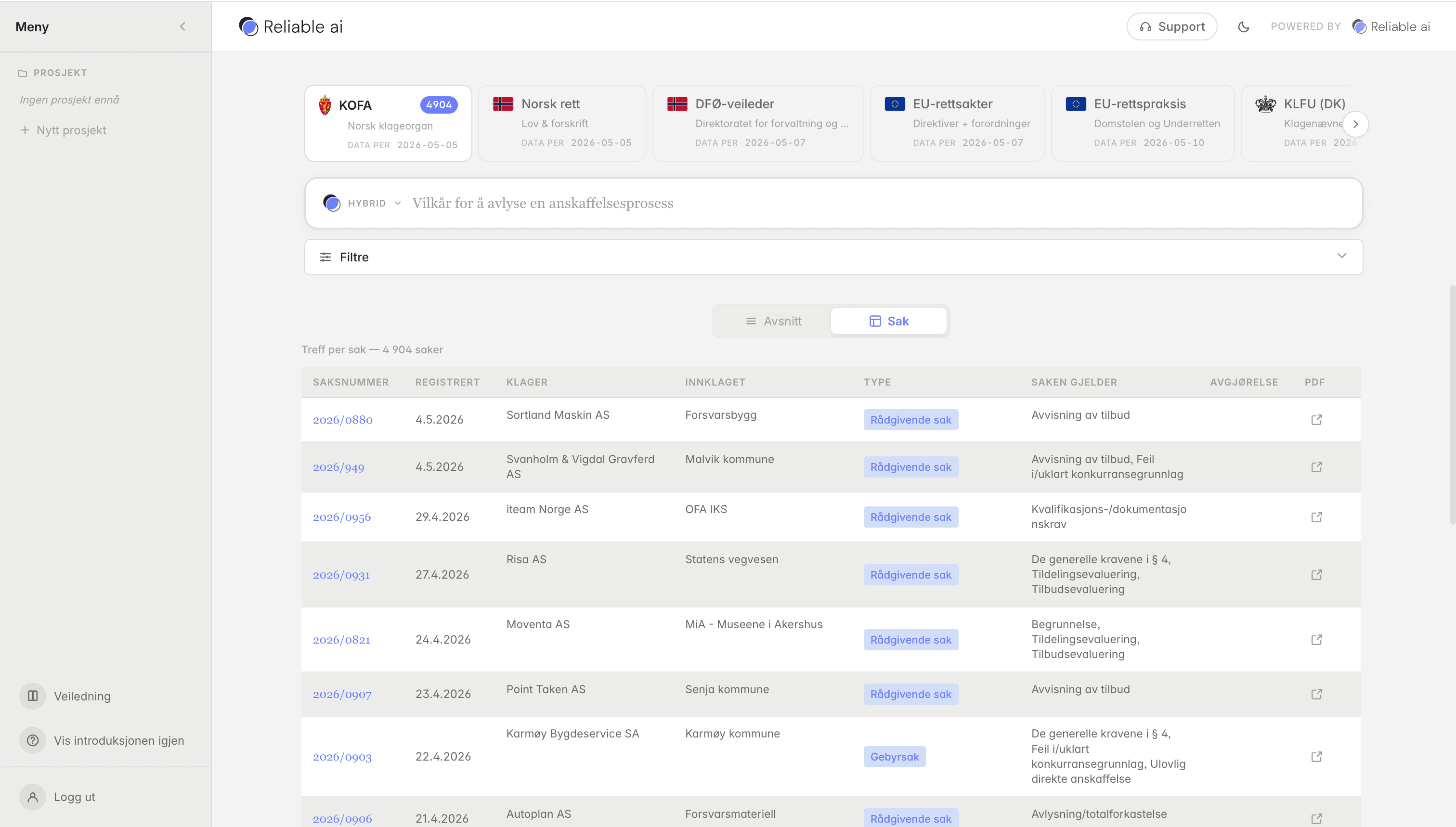Open PDF for Sortland Maskin AS case
Screen dimensions: 1456x827
click(x=1316, y=420)
